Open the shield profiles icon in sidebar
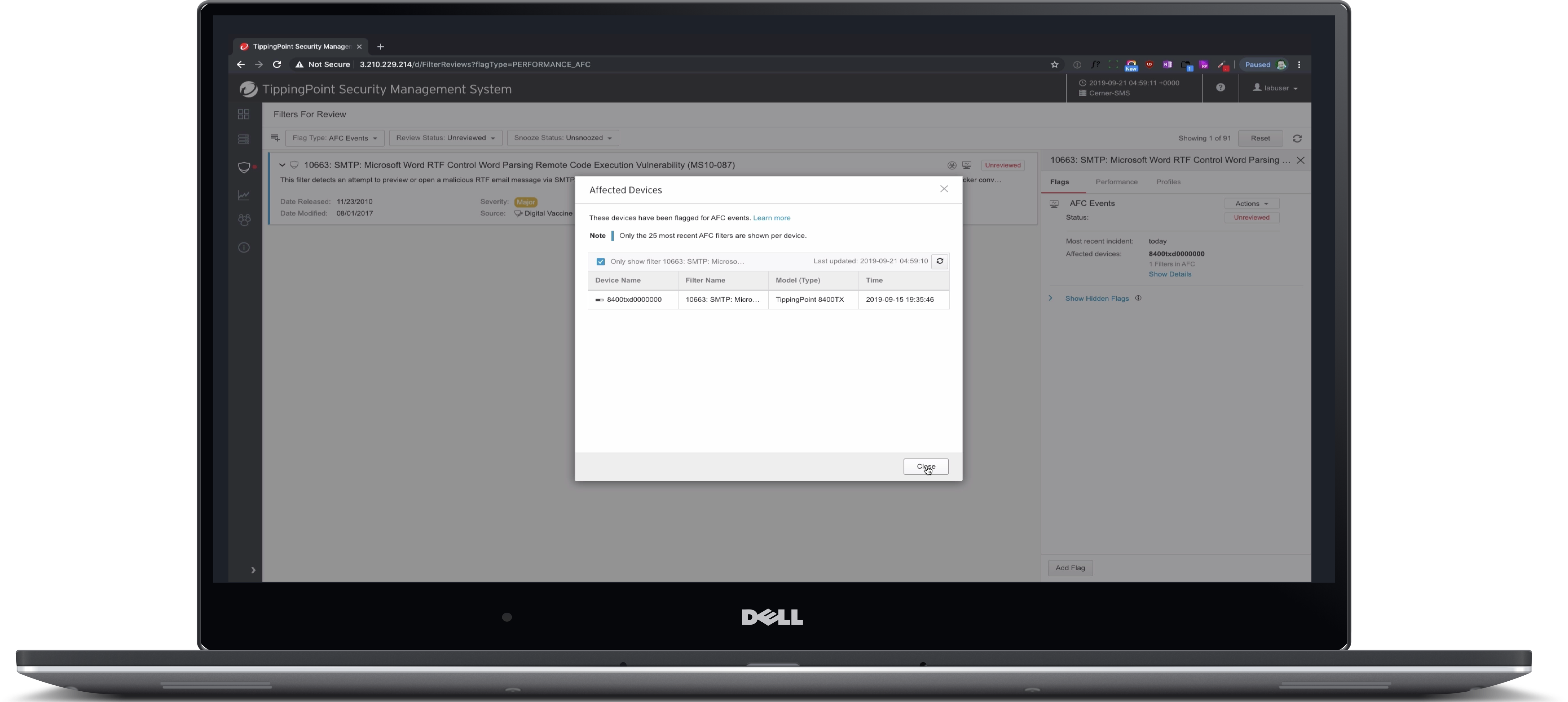The width and height of the screenshot is (1568, 702). [244, 167]
